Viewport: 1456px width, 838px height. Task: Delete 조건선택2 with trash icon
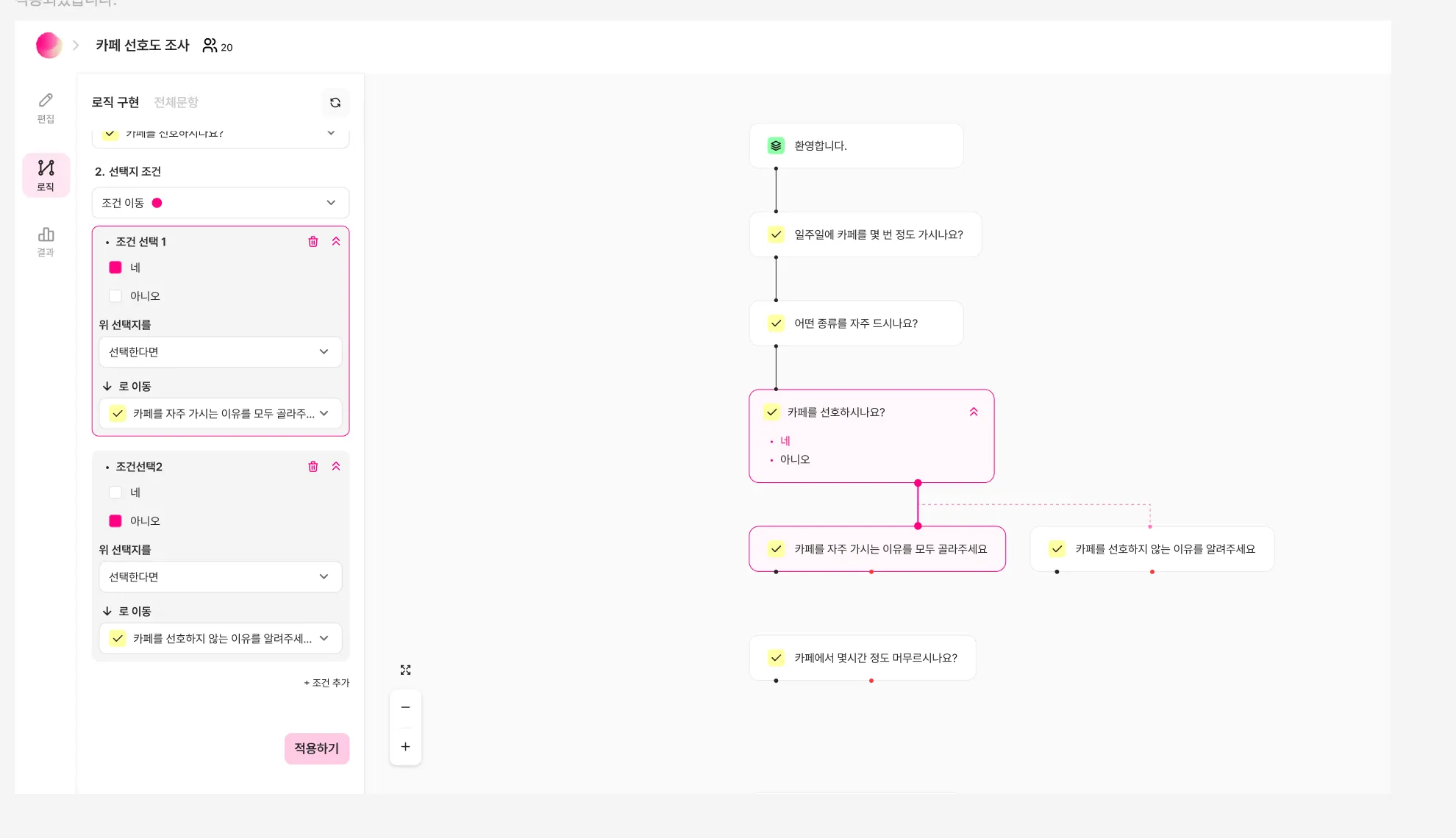[x=313, y=467]
